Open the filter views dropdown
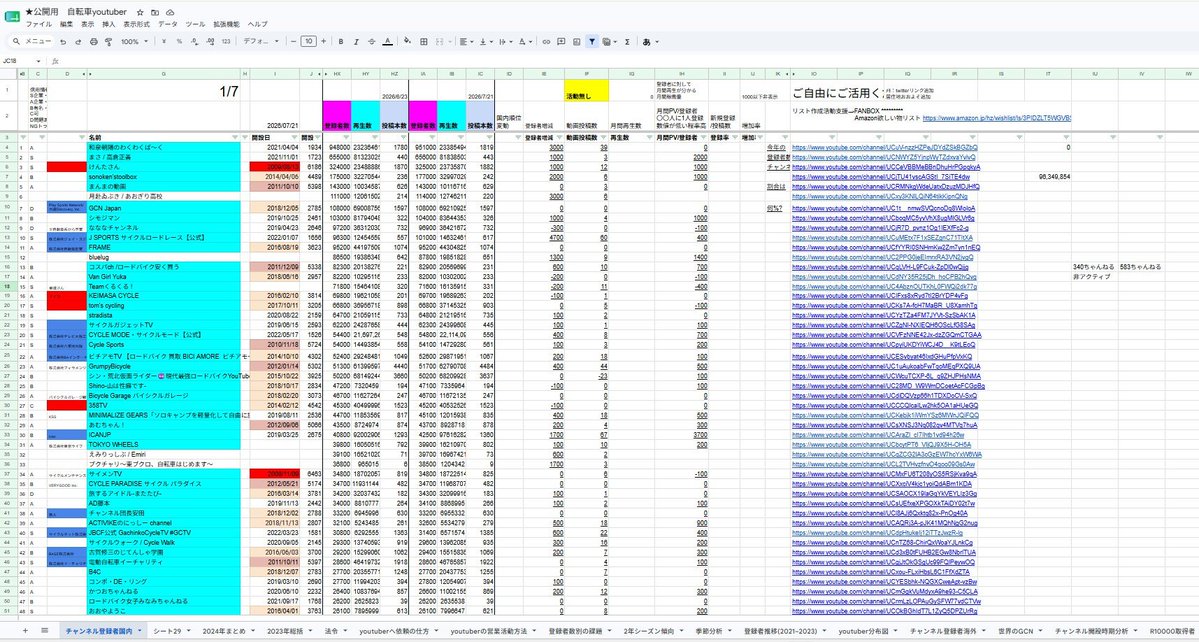The width and height of the screenshot is (1199, 642). point(609,41)
